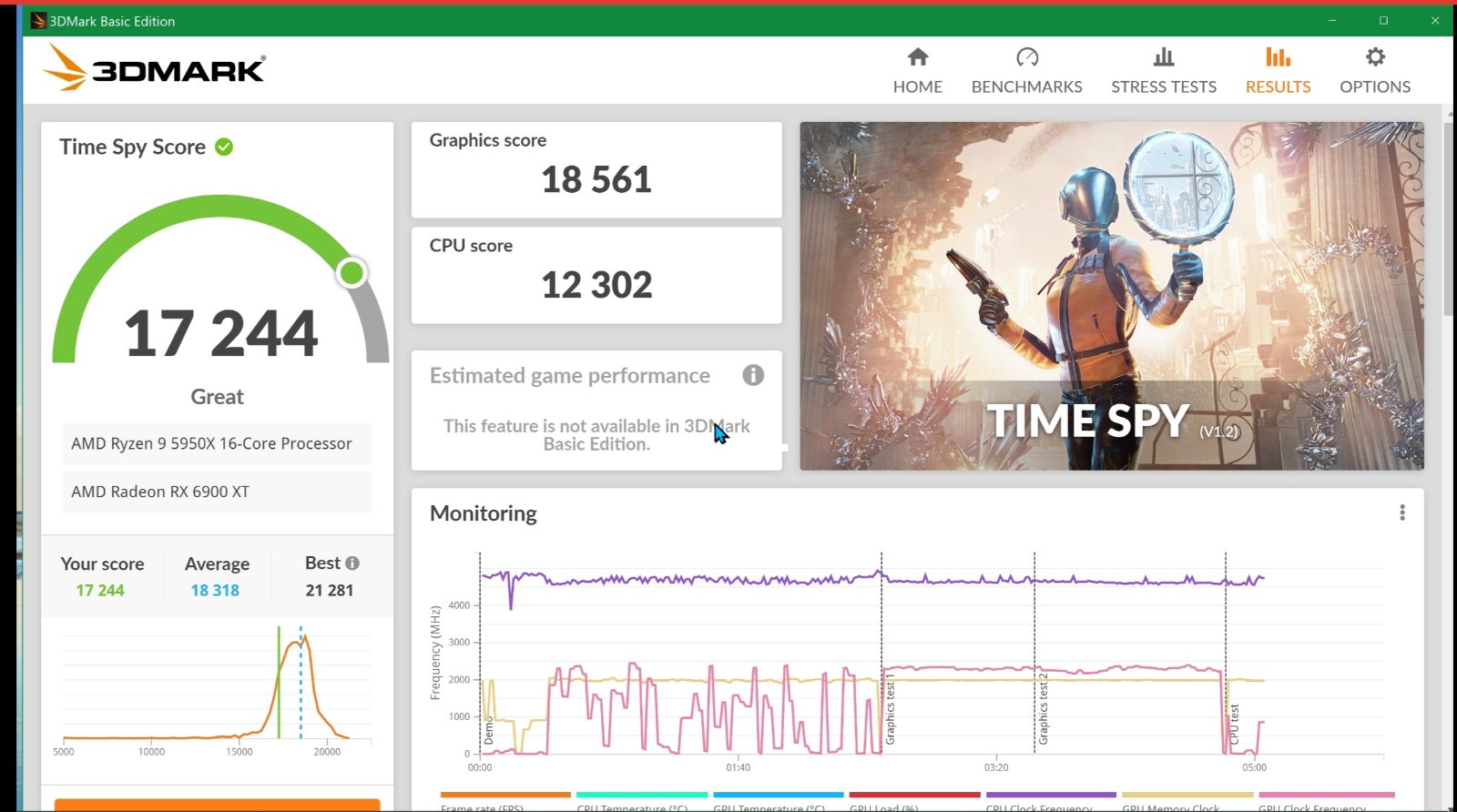Click the Graphics score value 18 561
This screenshot has height=812, width=1457.
(x=596, y=179)
